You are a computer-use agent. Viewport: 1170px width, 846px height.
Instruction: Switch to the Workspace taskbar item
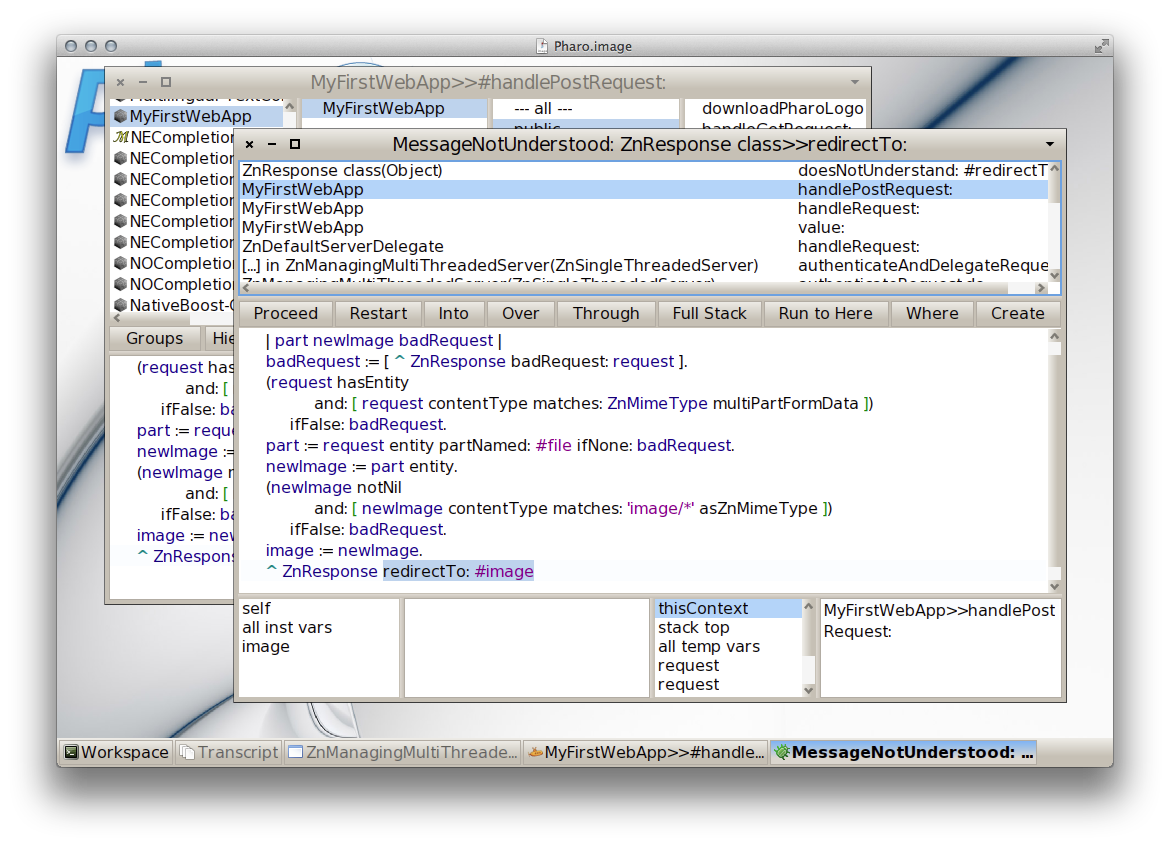point(116,752)
